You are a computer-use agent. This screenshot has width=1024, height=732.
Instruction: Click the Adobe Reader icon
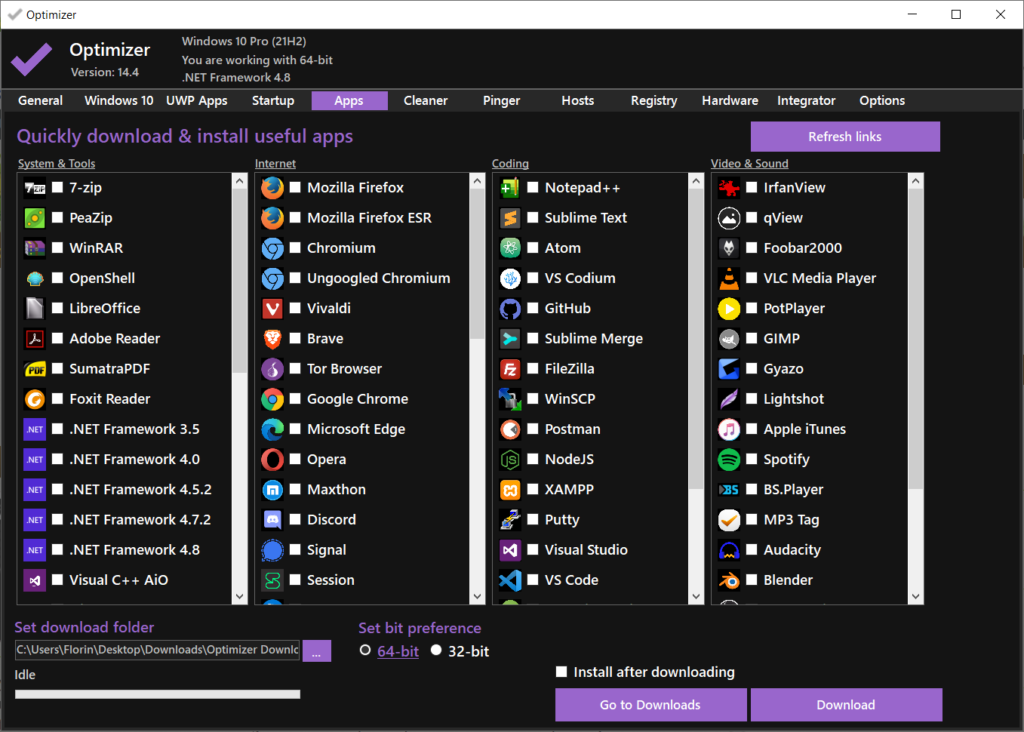tap(35, 339)
